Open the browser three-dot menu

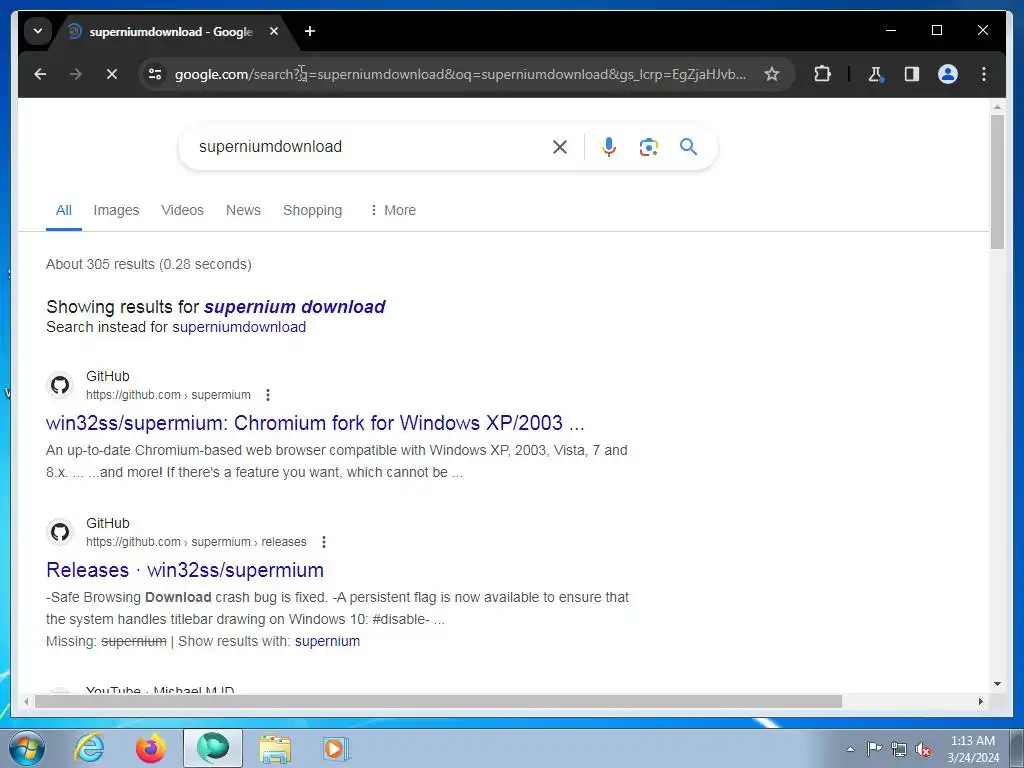point(984,74)
